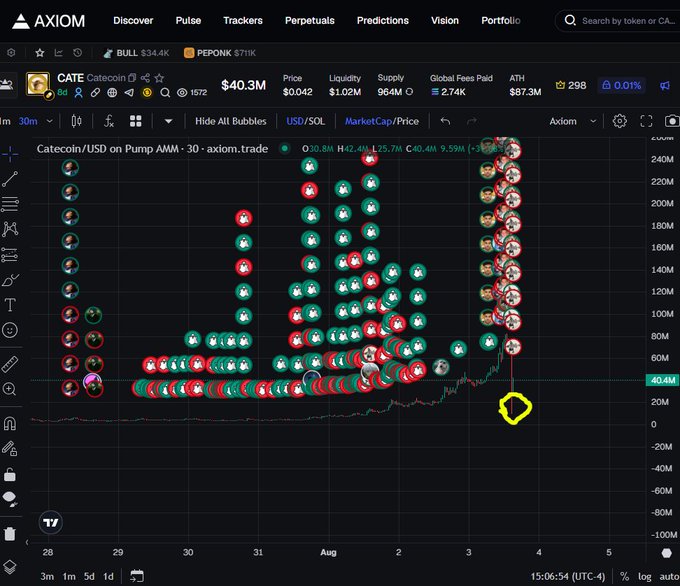
Task: Open the Telegram icon for CATE
Action: tap(129, 92)
